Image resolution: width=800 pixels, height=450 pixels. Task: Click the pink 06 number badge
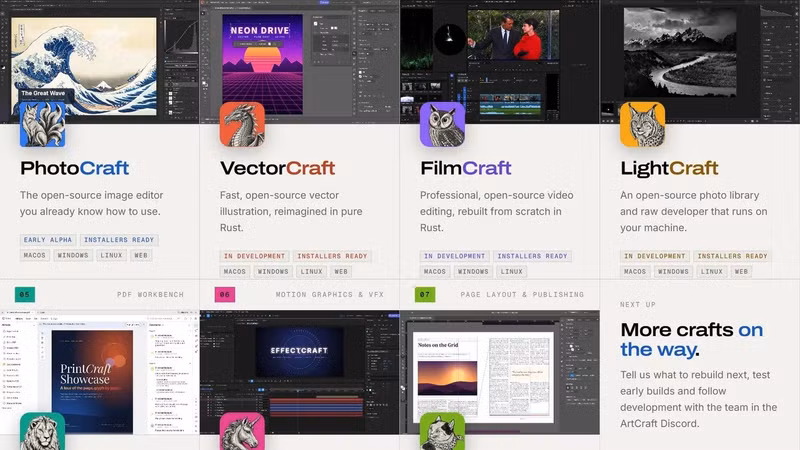click(225, 294)
